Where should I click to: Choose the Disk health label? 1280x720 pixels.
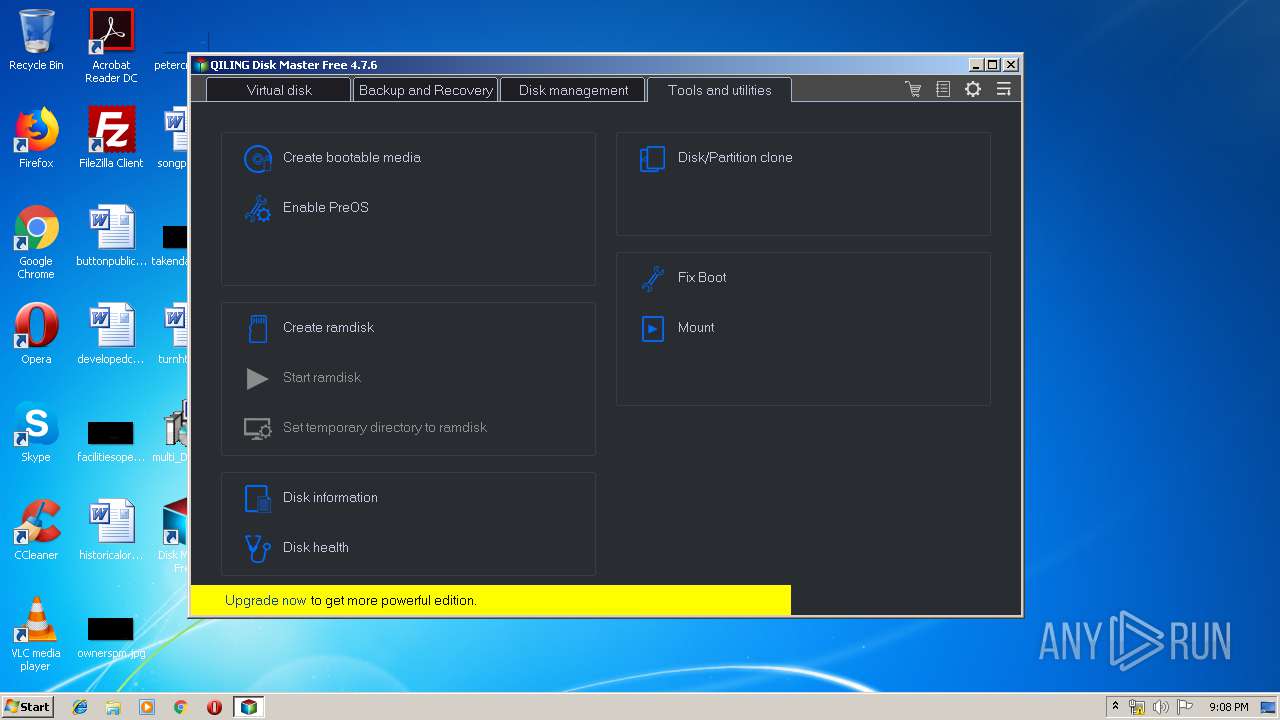[x=316, y=548]
